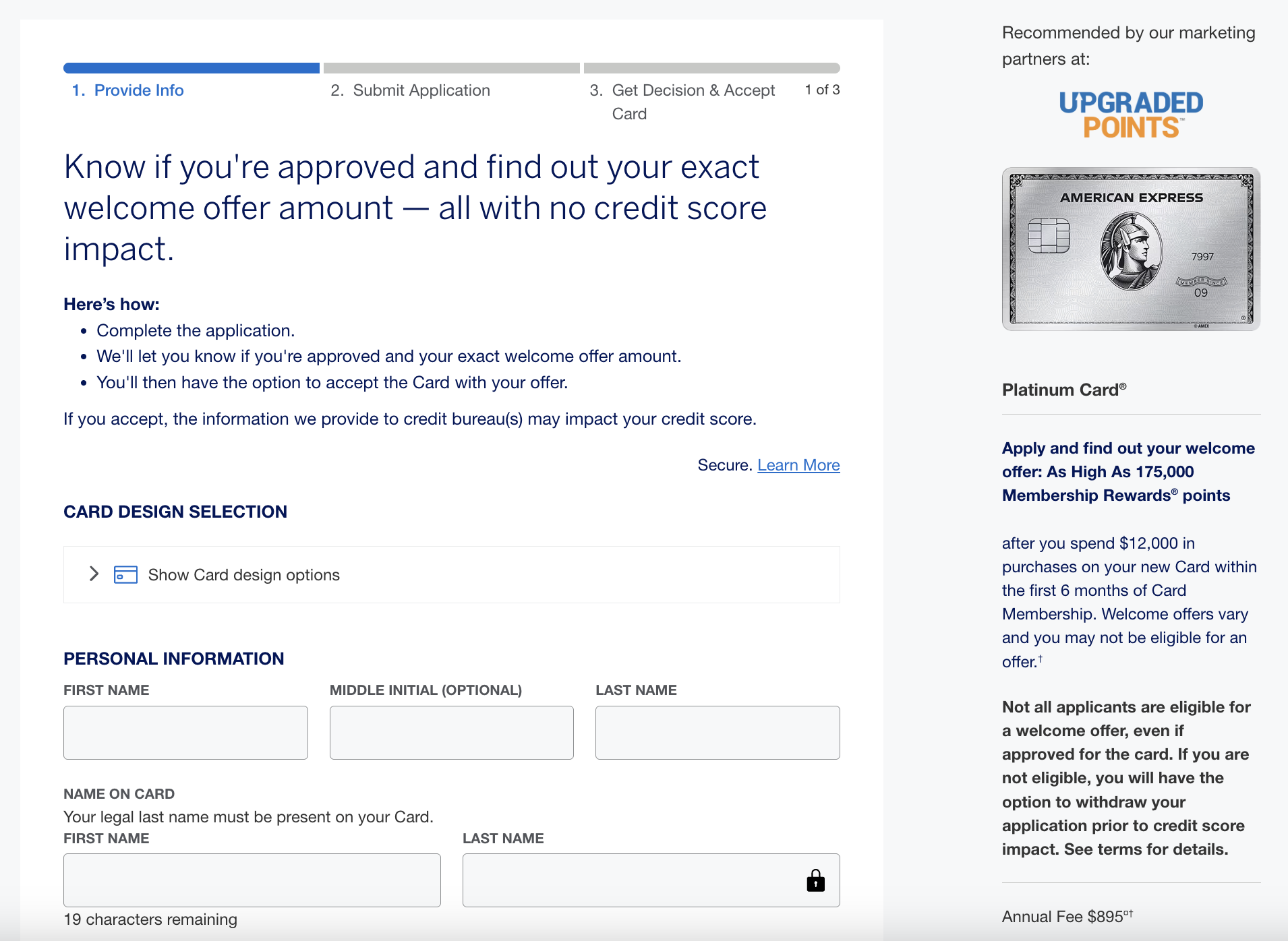Click the locked Name on Card Last Name field
The height and width of the screenshot is (941, 1288).
(651, 880)
